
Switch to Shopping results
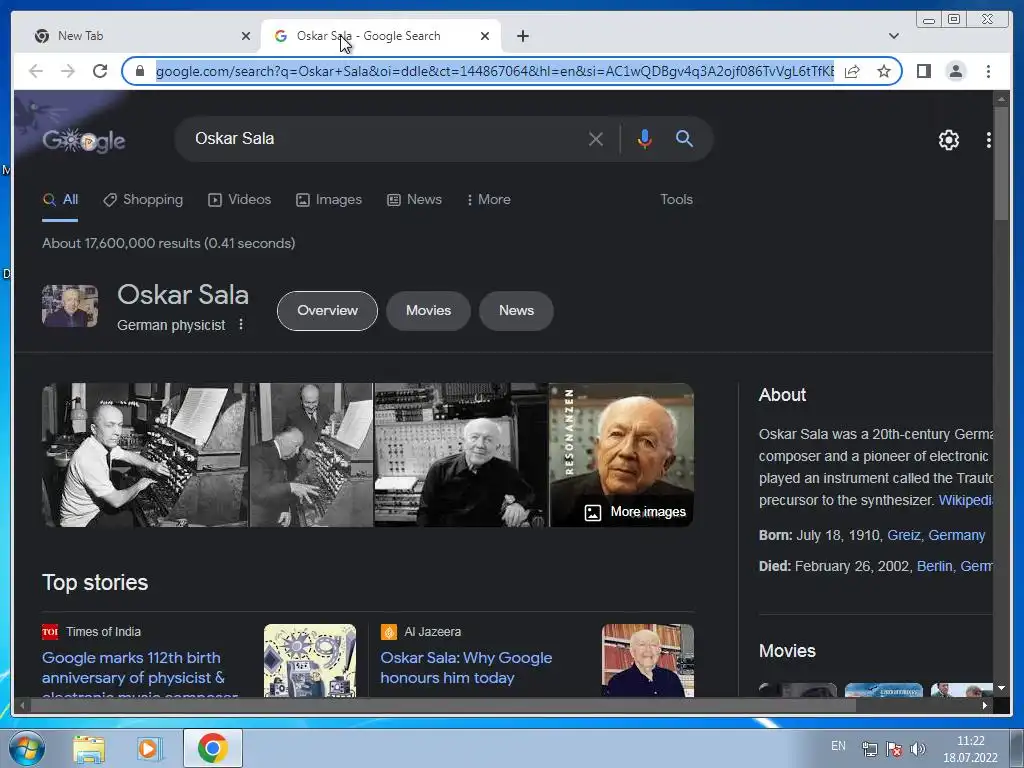coord(143,200)
